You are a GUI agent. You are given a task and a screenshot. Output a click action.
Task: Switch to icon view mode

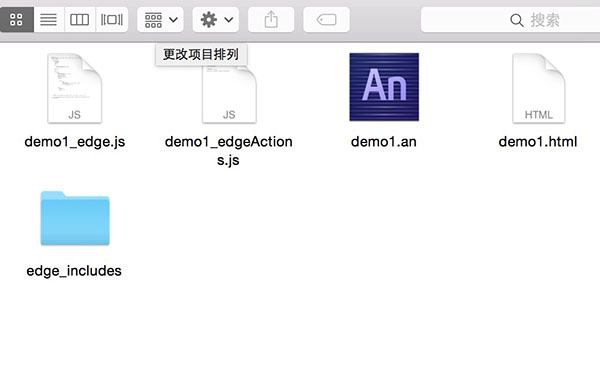point(16,20)
